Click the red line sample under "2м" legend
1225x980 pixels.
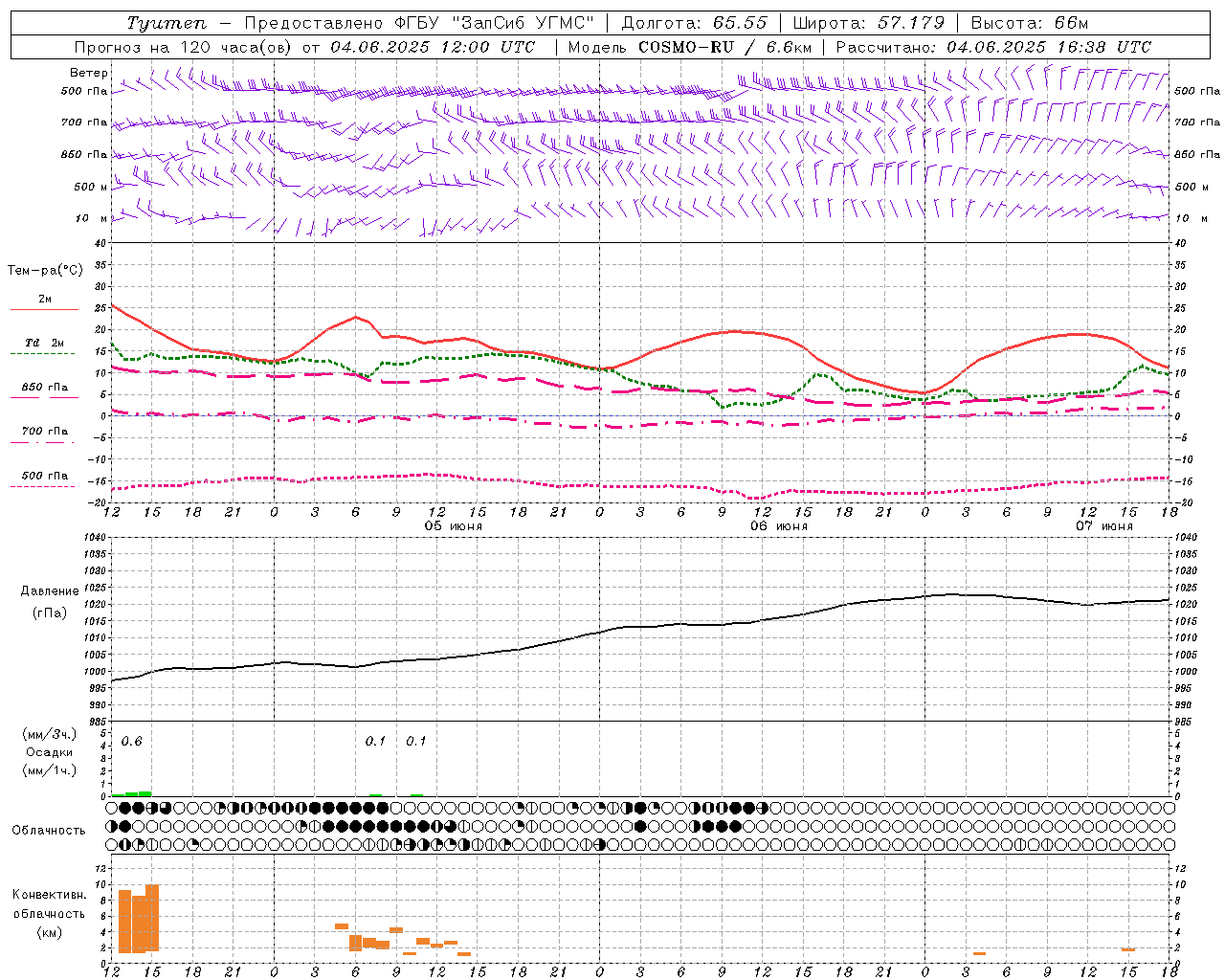point(44,309)
